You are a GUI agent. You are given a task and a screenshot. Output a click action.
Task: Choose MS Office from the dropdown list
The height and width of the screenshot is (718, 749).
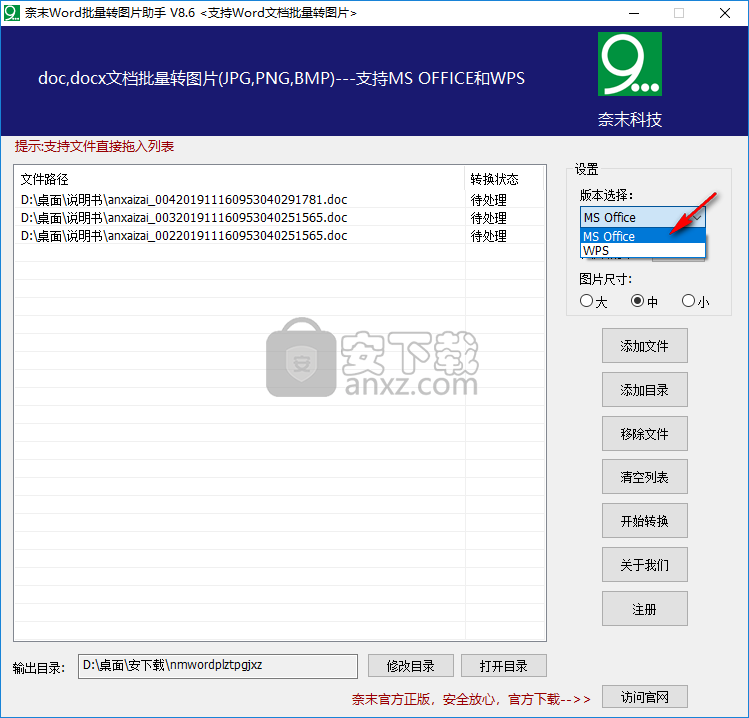[642, 236]
